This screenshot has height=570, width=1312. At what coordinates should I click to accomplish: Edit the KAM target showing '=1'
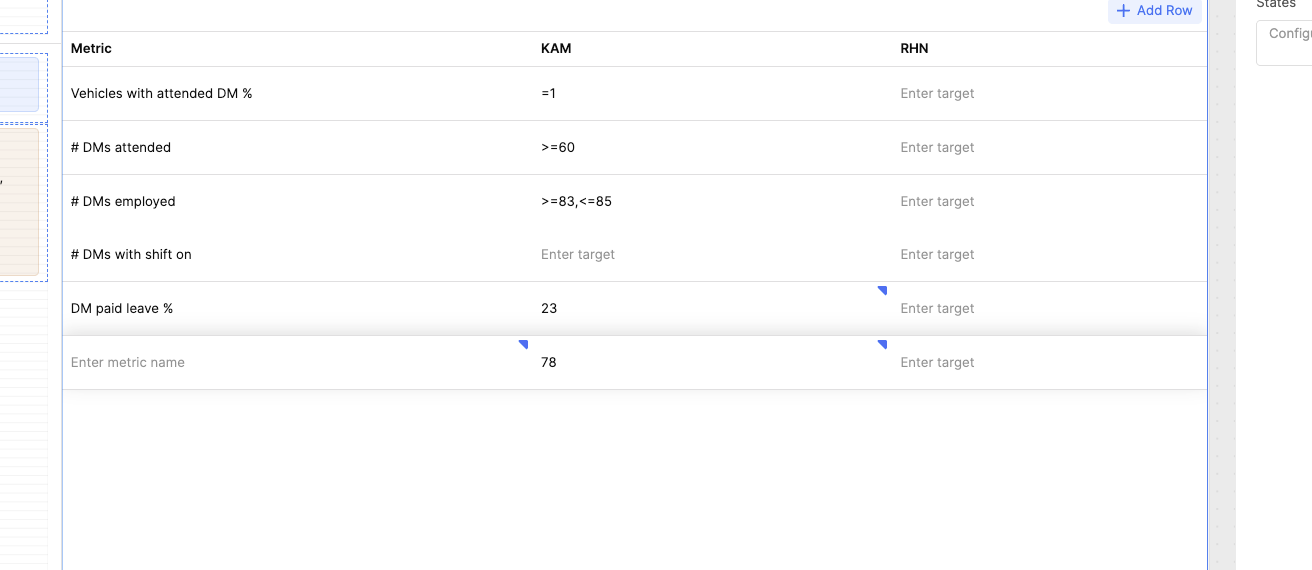pyautogui.click(x=549, y=94)
